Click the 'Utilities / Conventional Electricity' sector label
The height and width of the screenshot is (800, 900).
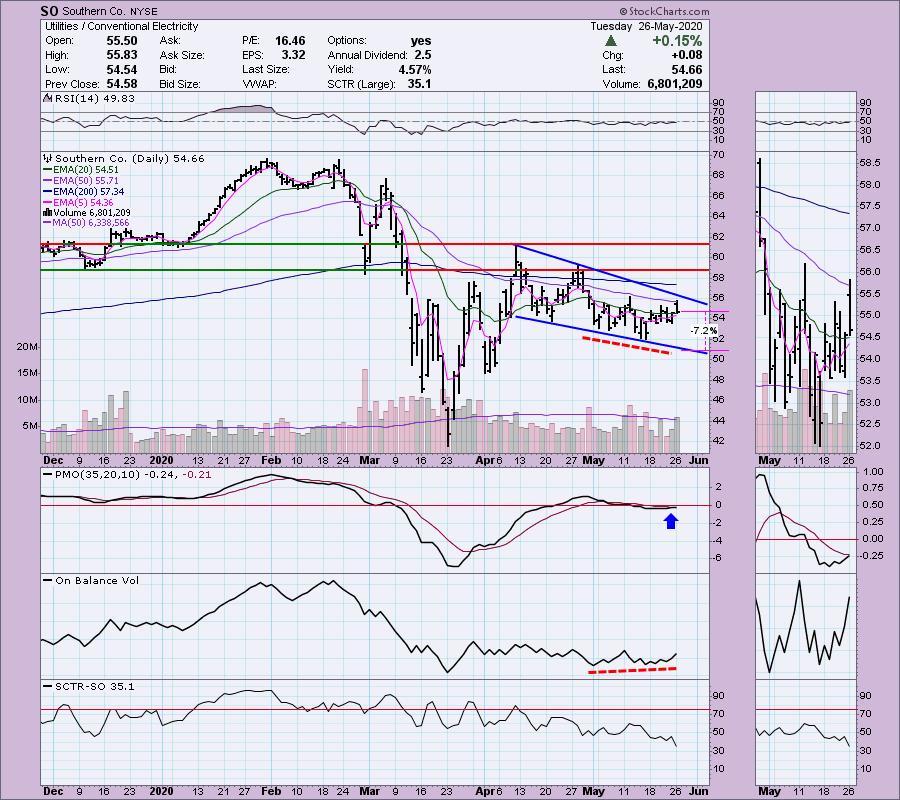pyautogui.click(x=122, y=26)
